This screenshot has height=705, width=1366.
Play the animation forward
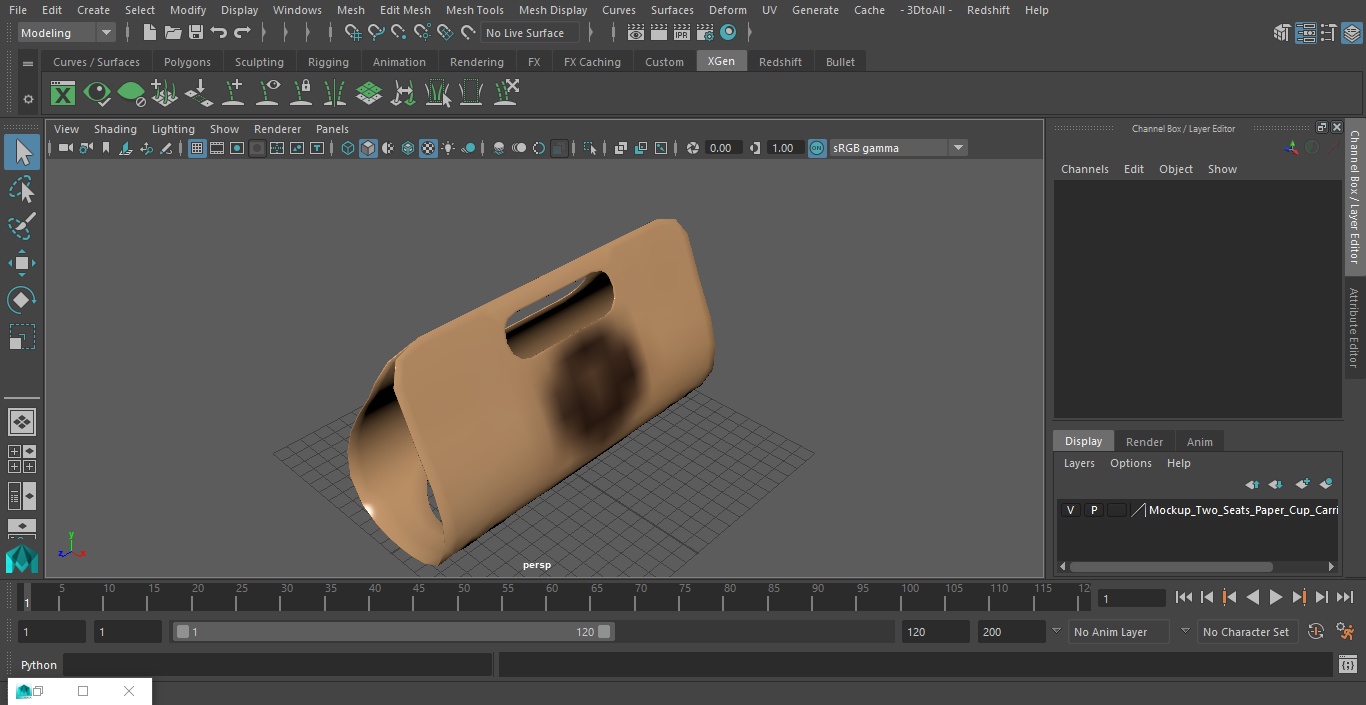click(1275, 597)
